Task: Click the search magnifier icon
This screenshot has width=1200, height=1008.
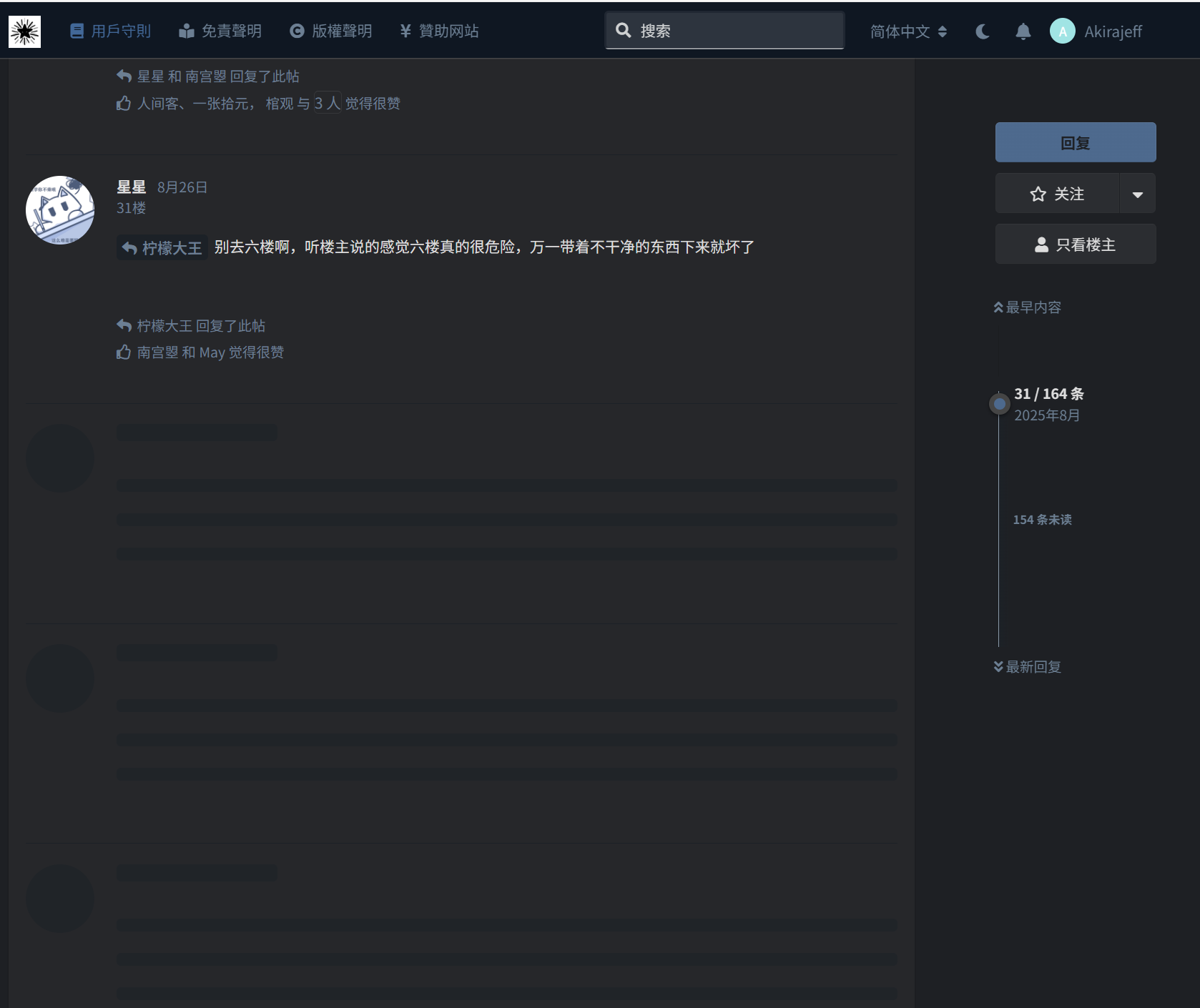Action: pos(624,31)
